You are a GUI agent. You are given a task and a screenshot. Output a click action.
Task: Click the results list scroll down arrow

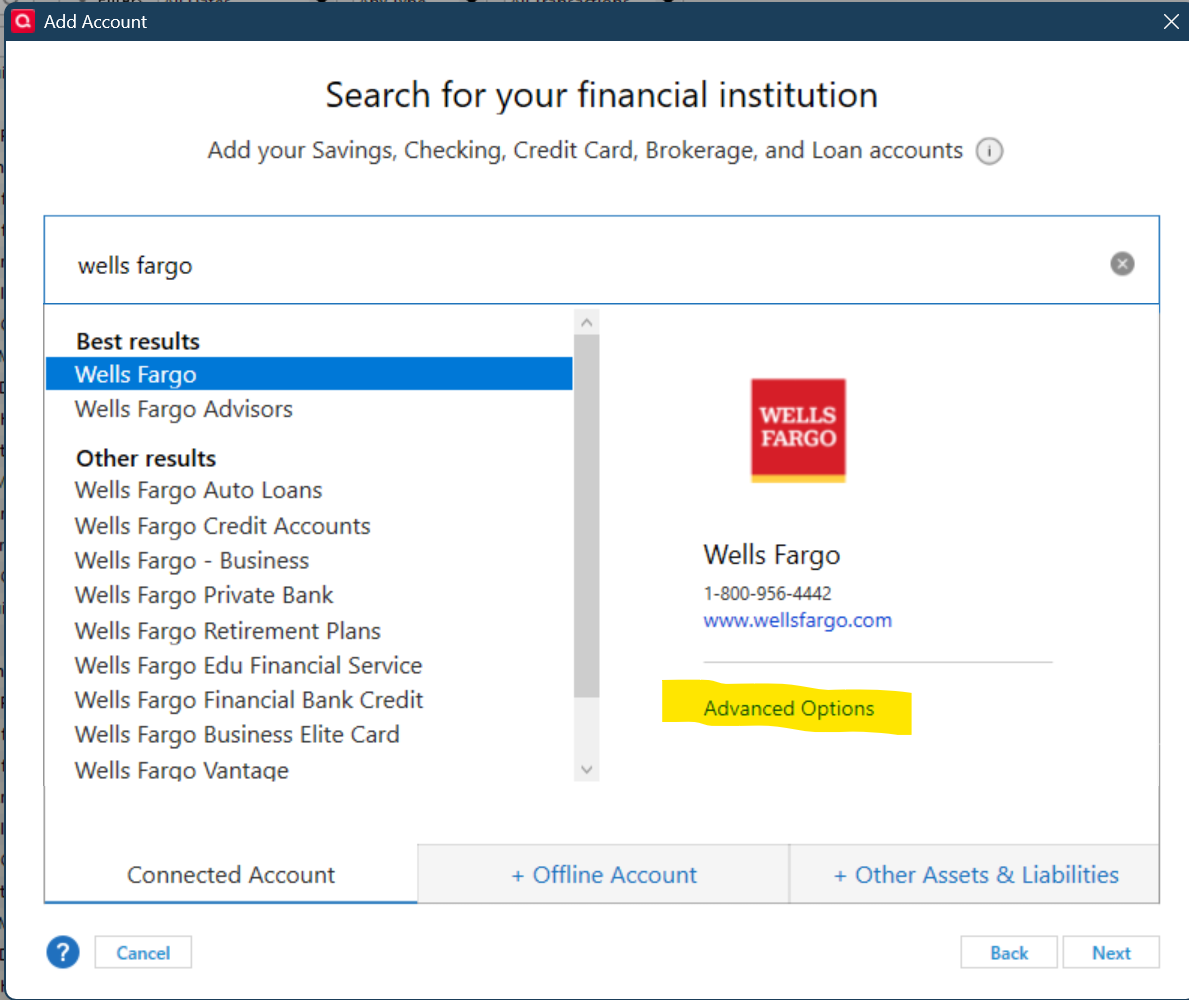coord(586,769)
